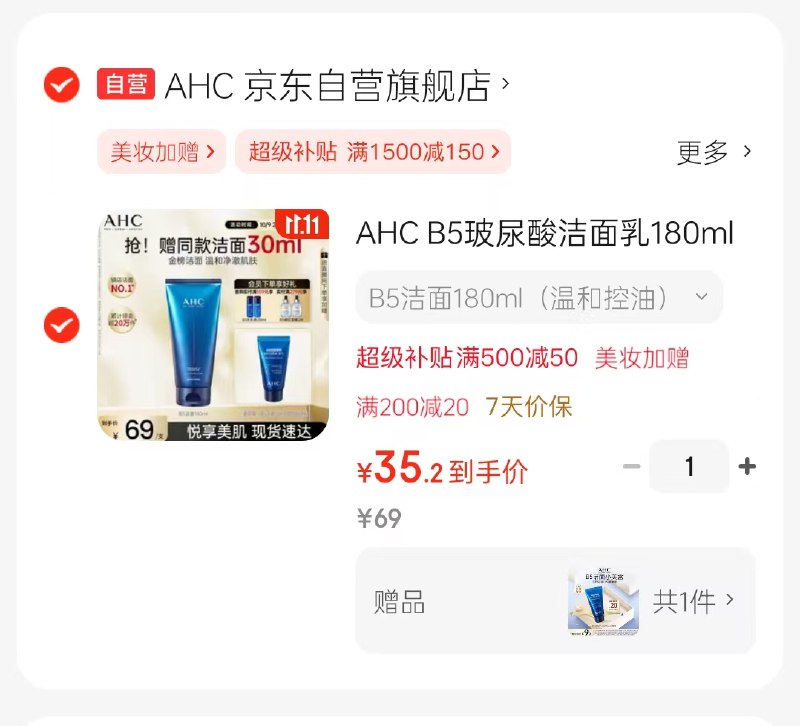Open the gift product thumbnail
Screen dimensions: 800x726
603,600
